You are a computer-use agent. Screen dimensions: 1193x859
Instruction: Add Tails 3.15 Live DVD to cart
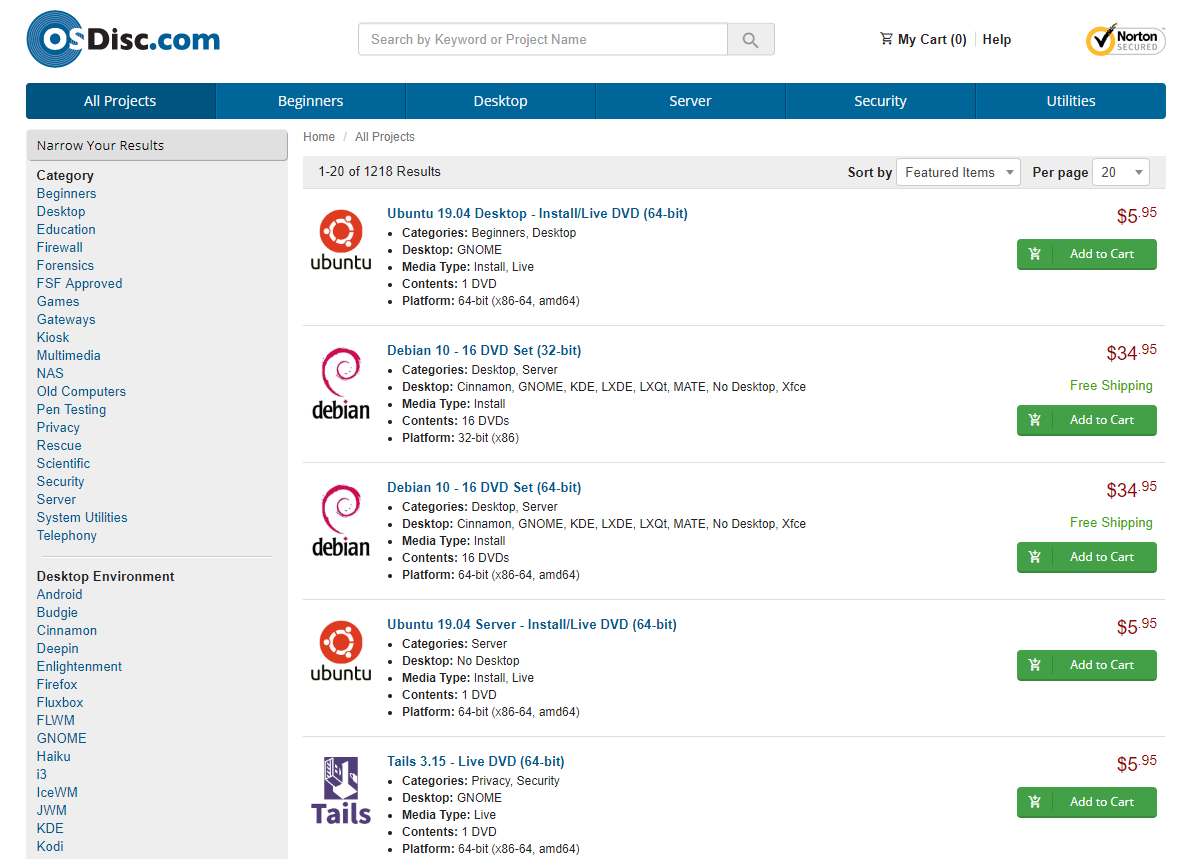click(1086, 802)
